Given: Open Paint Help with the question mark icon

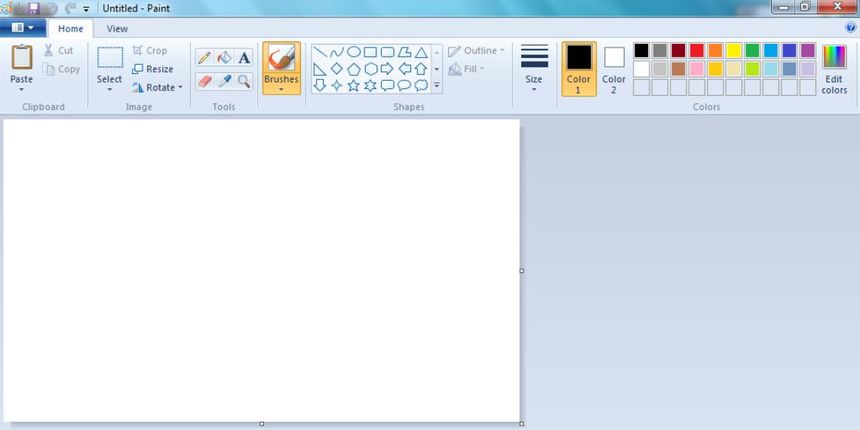Looking at the screenshot, I should (850, 28).
